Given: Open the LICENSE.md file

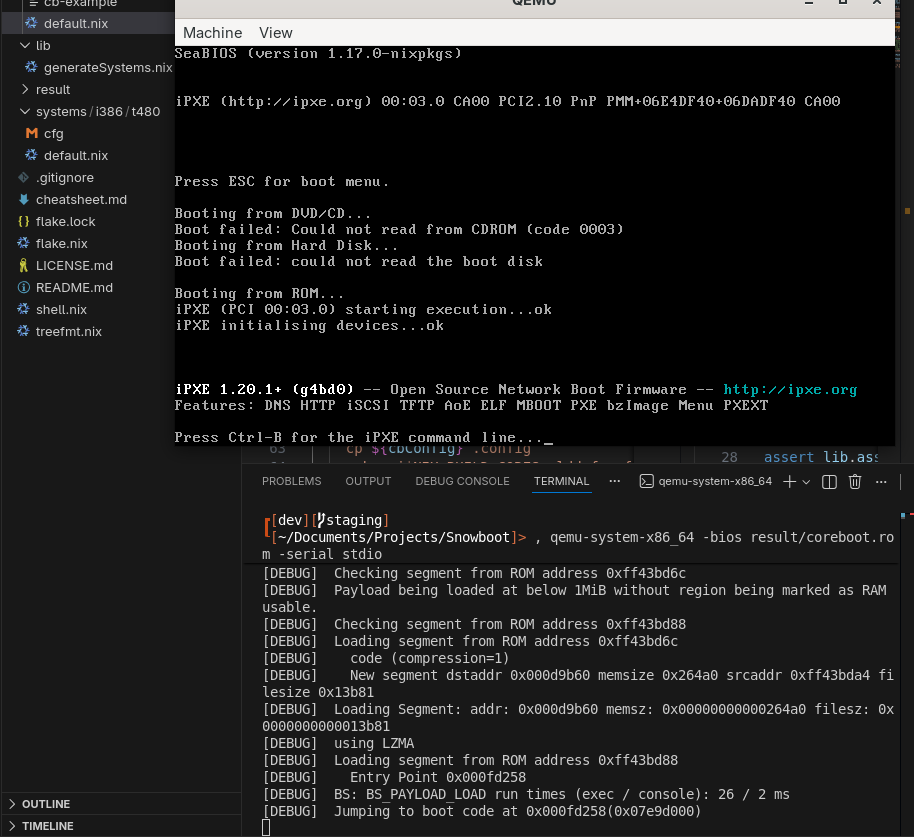Looking at the screenshot, I should (x=74, y=265).
